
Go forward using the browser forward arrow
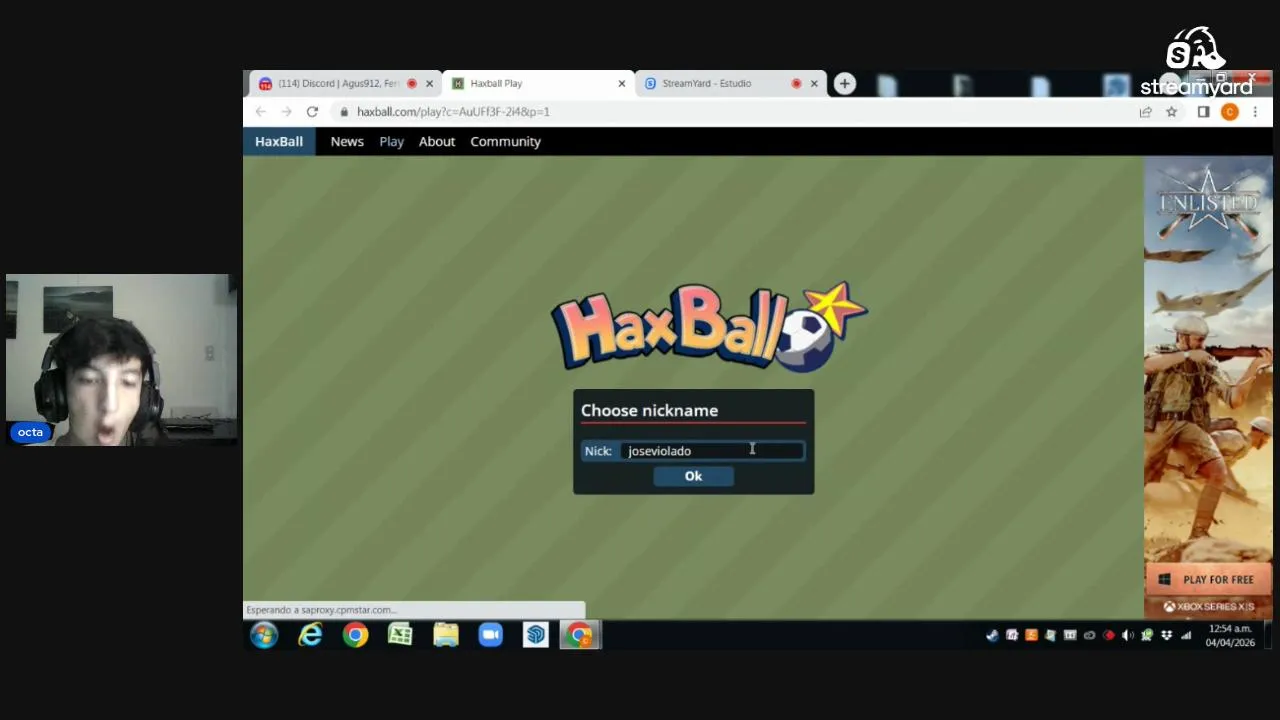(x=286, y=112)
